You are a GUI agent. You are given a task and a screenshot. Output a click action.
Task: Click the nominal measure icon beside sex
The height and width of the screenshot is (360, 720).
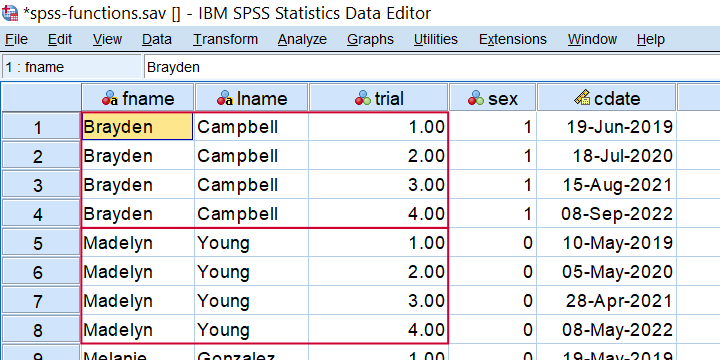coord(476,98)
